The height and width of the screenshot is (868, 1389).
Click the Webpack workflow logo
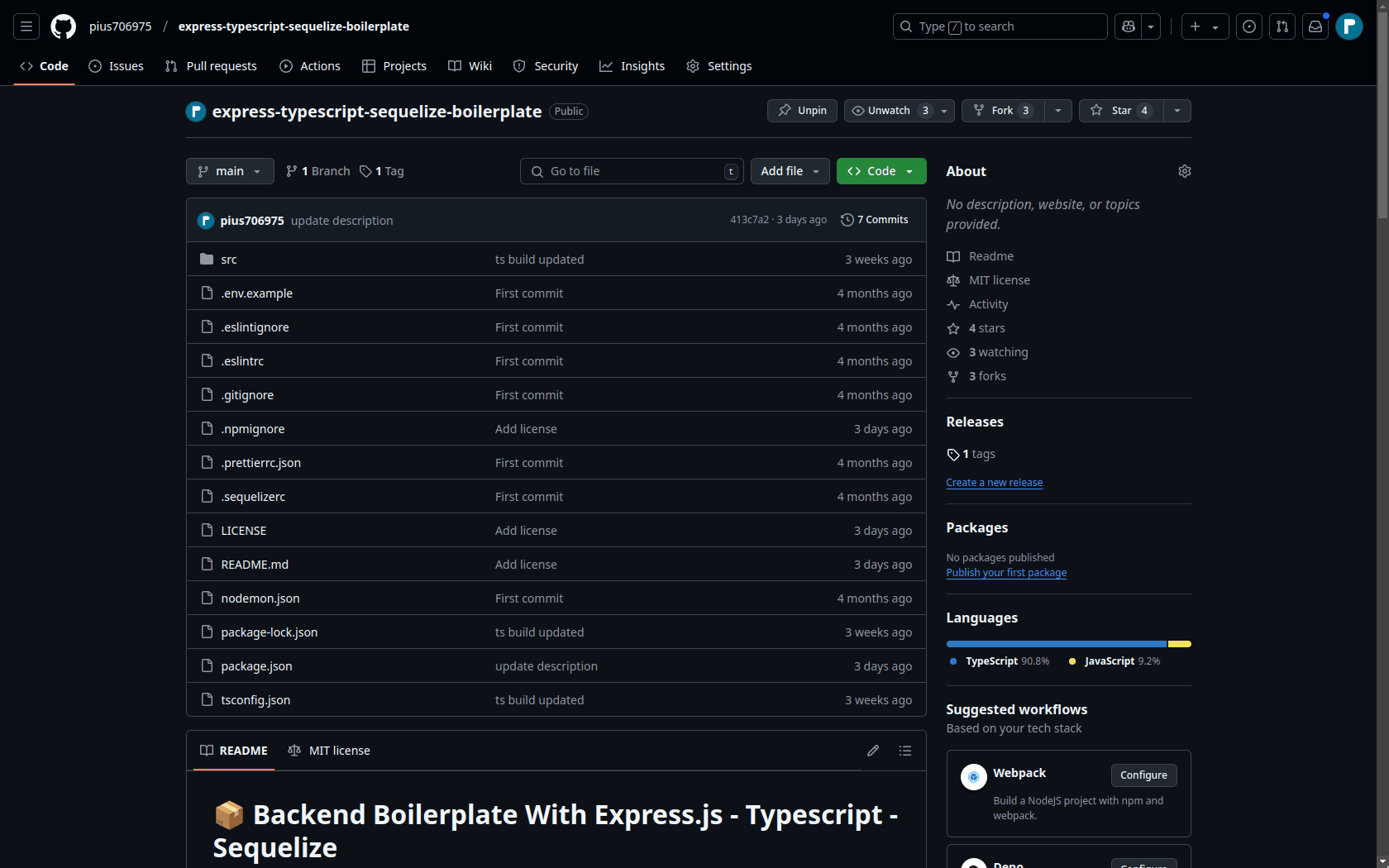click(x=974, y=777)
